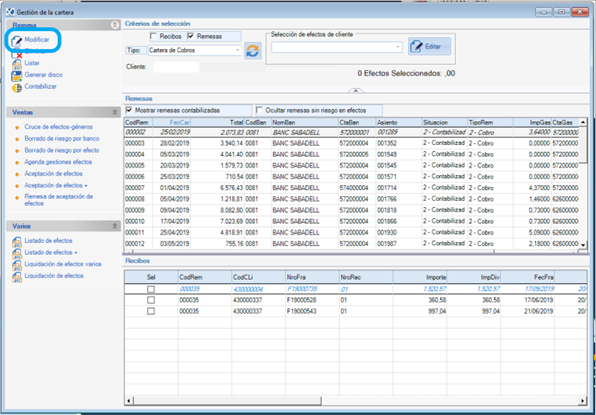Click the Modificar pencil icon
Image resolution: width=596 pixels, height=415 pixels.
click(17, 41)
